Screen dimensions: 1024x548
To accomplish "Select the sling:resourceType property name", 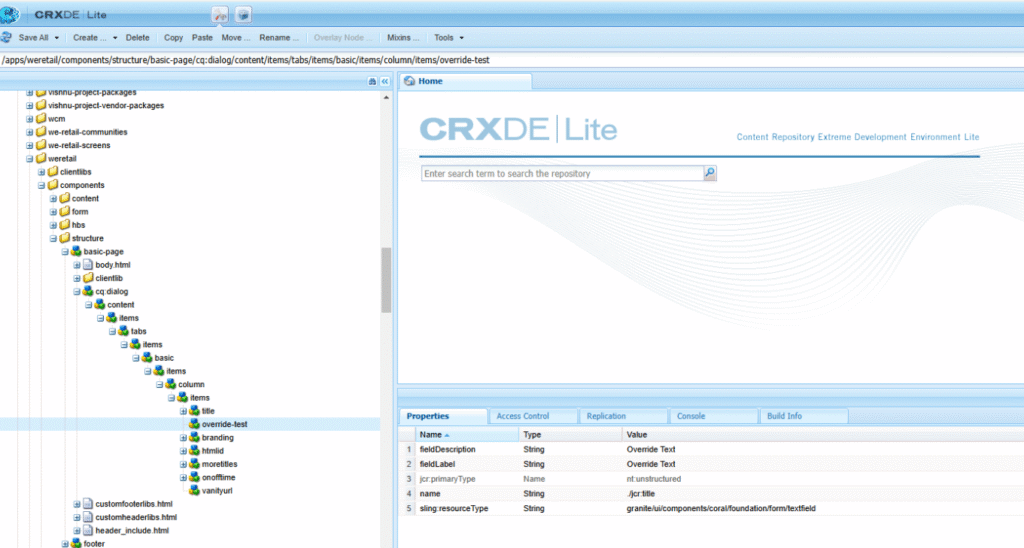I will (x=454, y=508).
